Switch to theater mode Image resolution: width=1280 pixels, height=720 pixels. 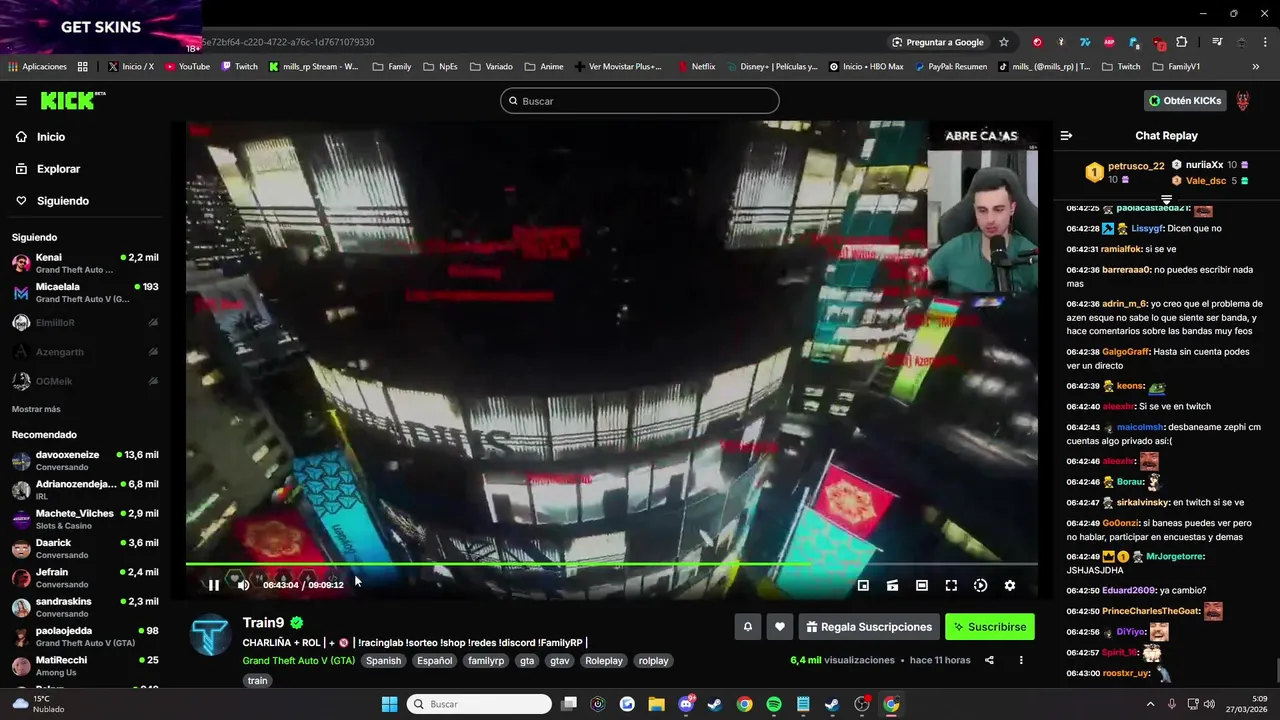(x=922, y=585)
